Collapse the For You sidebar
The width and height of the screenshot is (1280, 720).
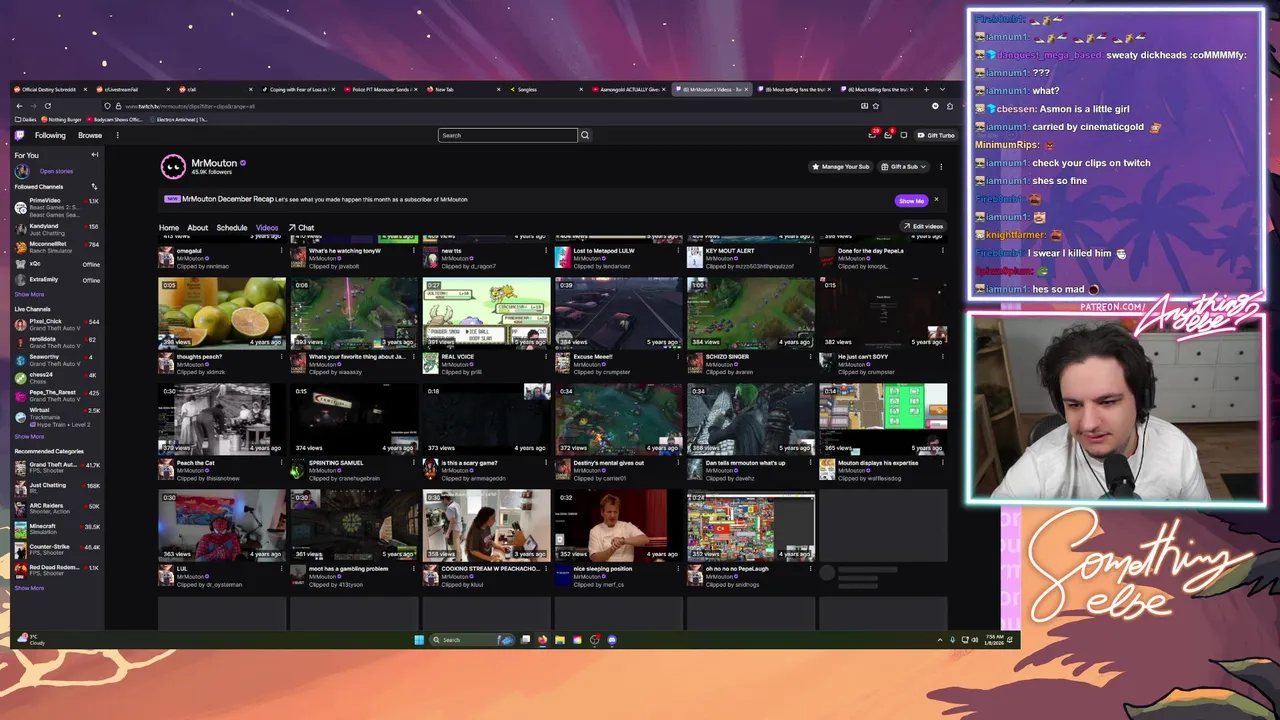pyautogui.click(x=95, y=155)
